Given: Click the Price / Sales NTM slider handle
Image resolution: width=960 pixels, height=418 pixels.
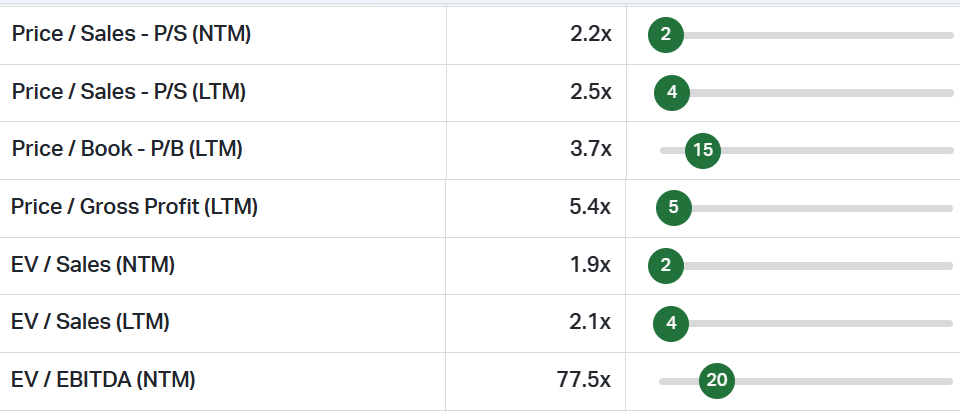Looking at the screenshot, I should click(x=665, y=35).
